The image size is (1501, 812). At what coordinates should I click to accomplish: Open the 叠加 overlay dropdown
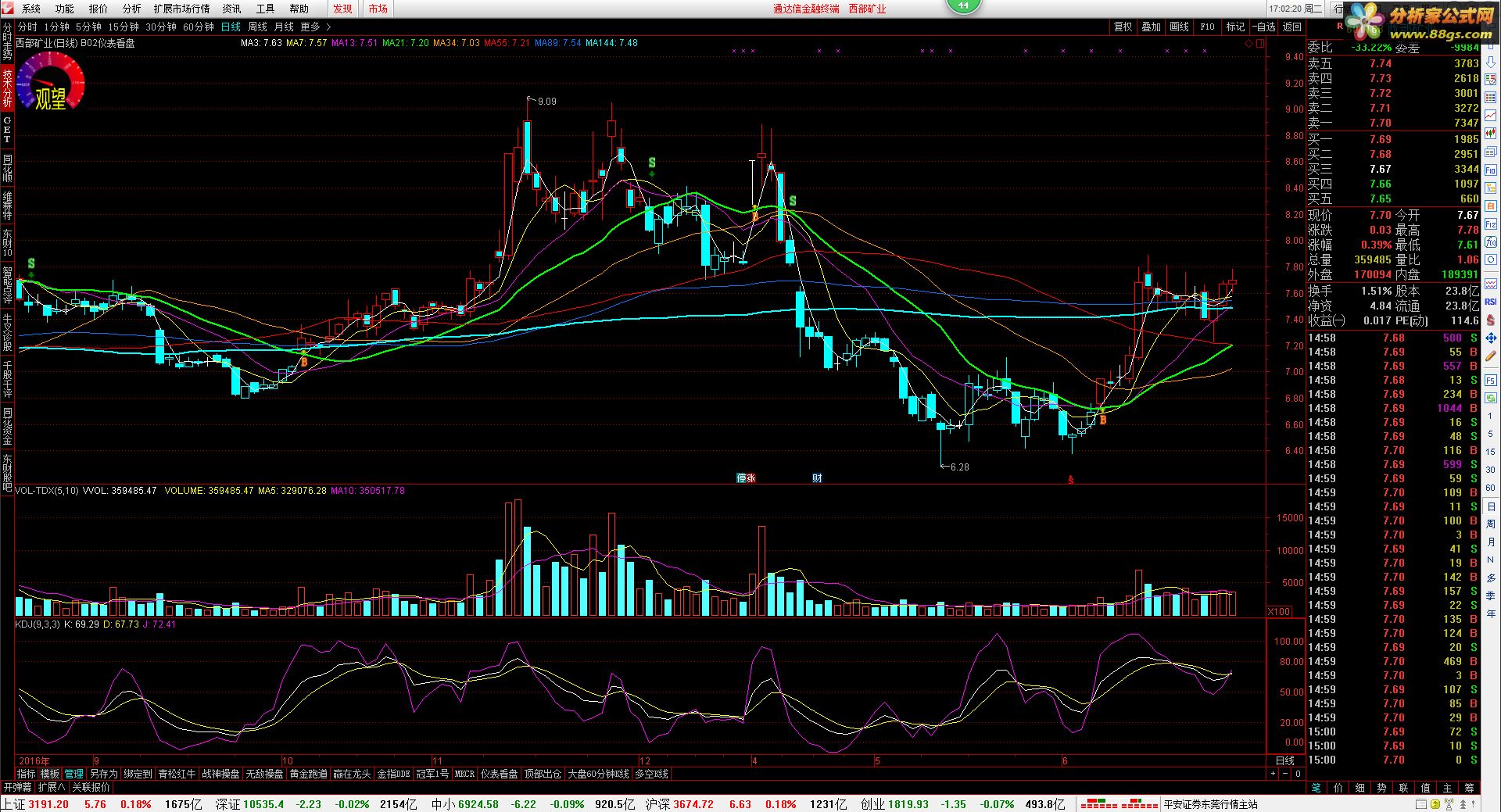tap(1151, 27)
